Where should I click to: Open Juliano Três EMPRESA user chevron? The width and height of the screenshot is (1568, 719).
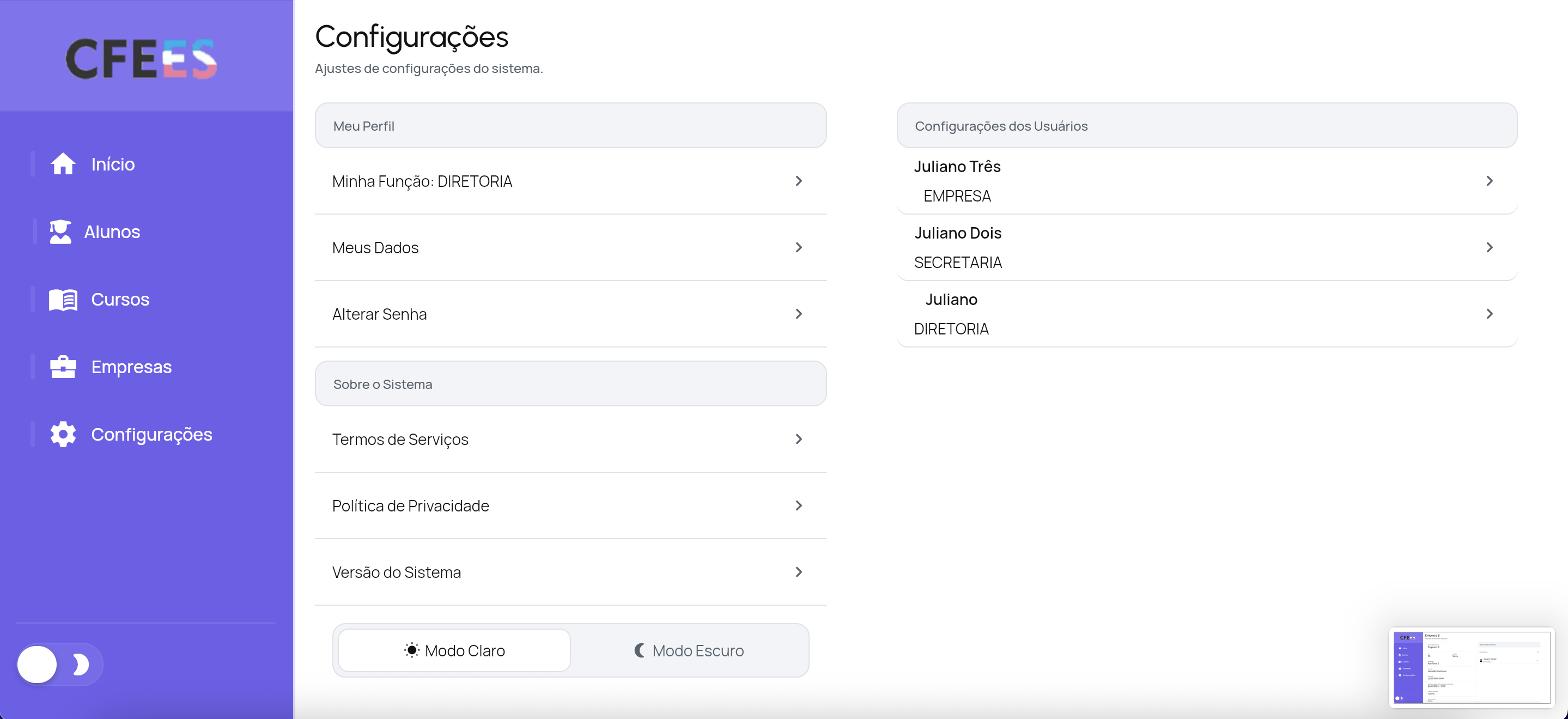pyautogui.click(x=1489, y=181)
